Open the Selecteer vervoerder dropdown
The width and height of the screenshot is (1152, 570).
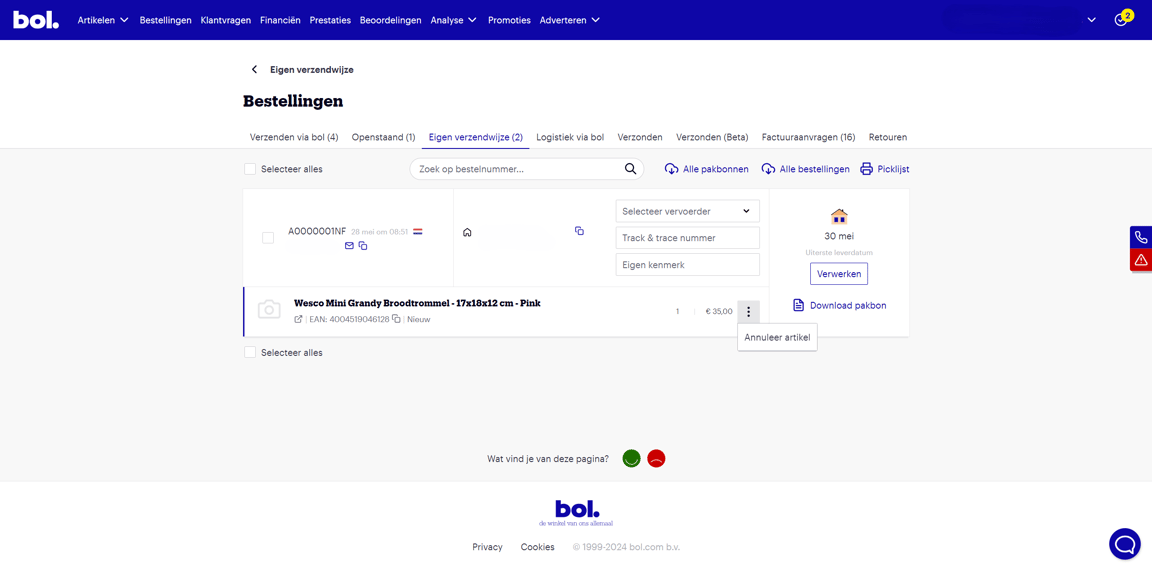[687, 212]
